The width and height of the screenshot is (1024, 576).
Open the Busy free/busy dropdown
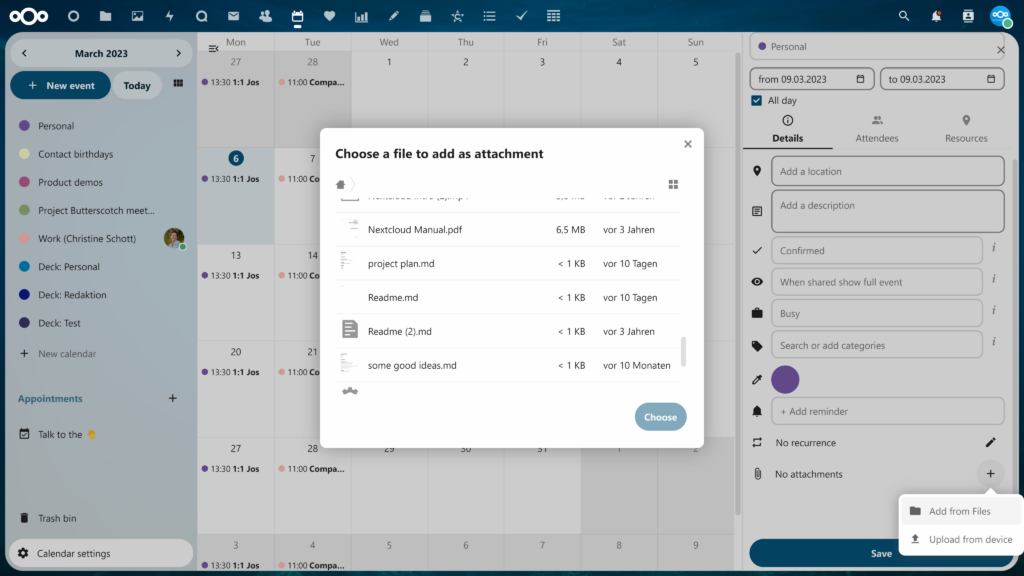point(877,313)
